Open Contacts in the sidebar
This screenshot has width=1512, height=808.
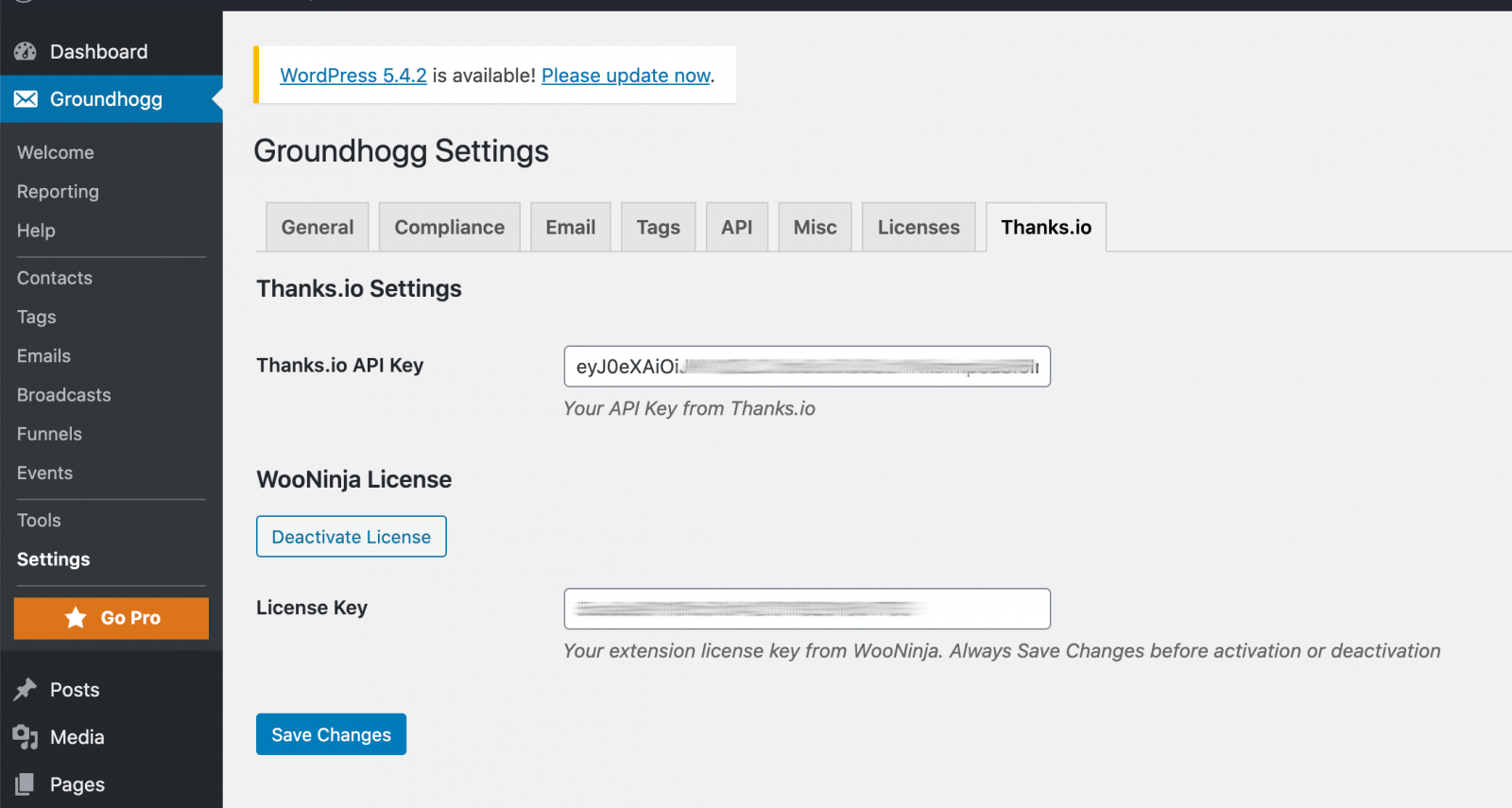point(55,278)
